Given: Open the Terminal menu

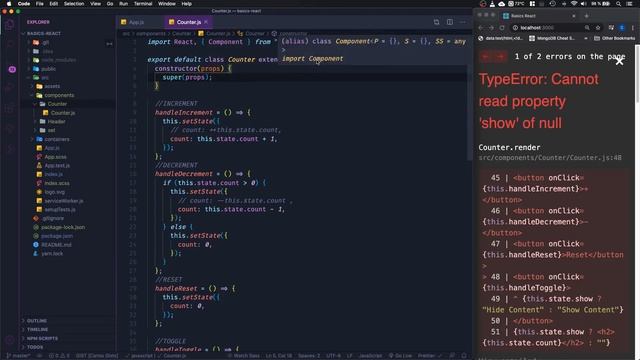Looking at the screenshot, I should tap(143, 4).
